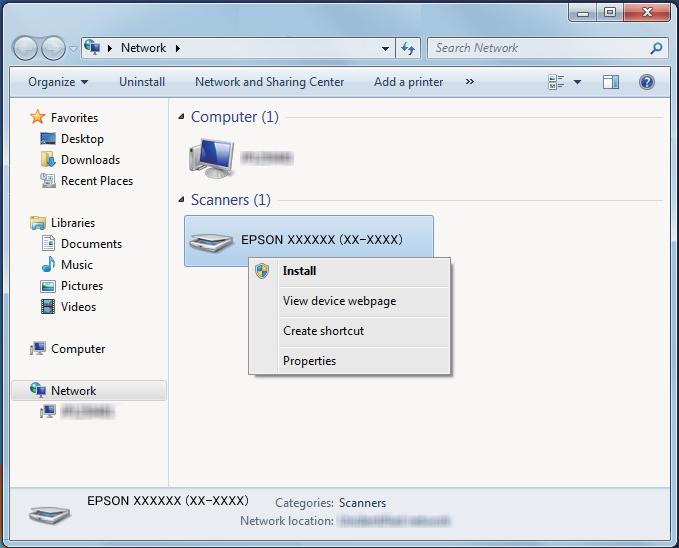Open Network and Sharing Center
The image size is (679, 548).
(x=269, y=82)
